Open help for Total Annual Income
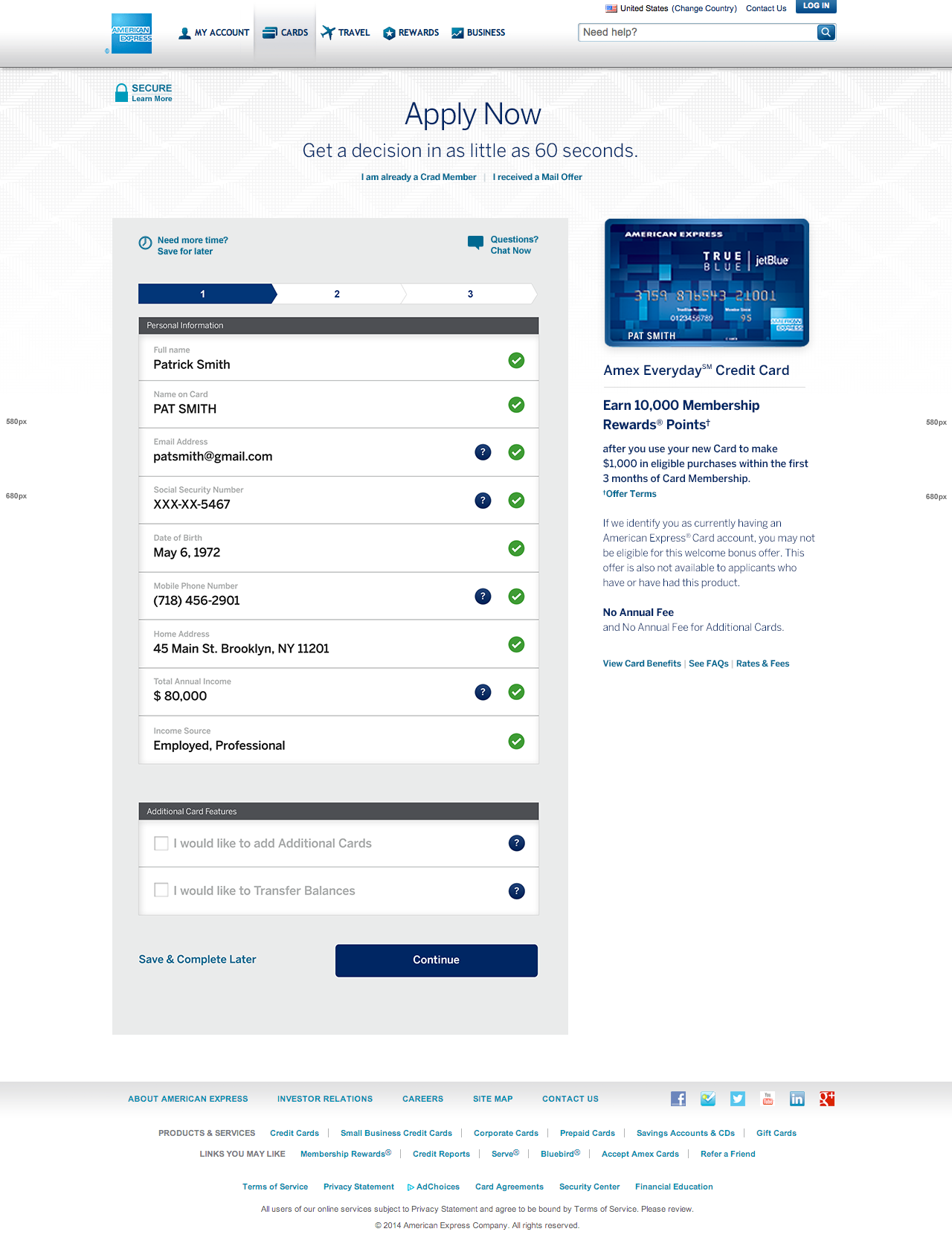Image resolution: width=952 pixels, height=1249 pixels. point(483,692)
